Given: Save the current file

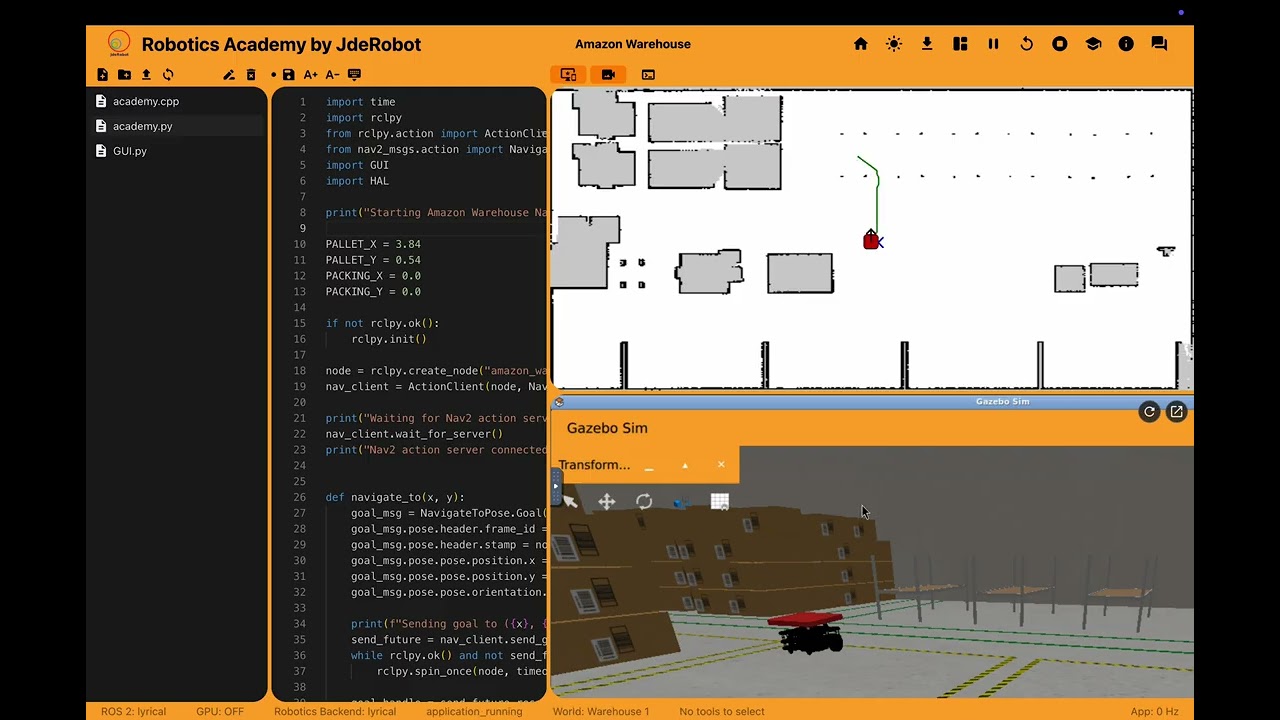Looking at the screenshot, I should (289, 75).
